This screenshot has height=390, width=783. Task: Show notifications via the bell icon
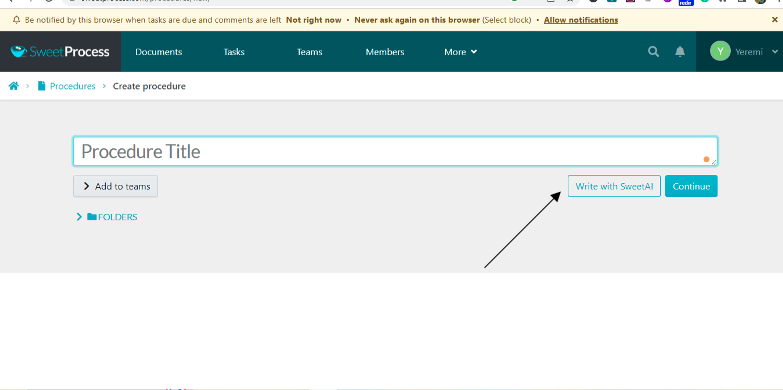coord(680,51)
